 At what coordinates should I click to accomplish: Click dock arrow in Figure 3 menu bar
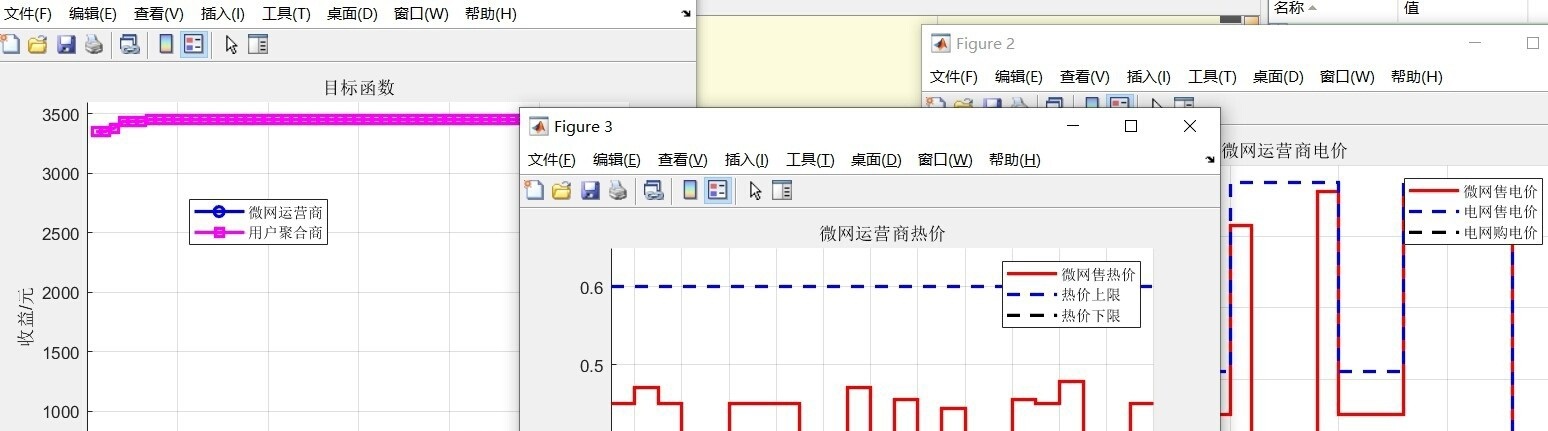click(1209, 160)
